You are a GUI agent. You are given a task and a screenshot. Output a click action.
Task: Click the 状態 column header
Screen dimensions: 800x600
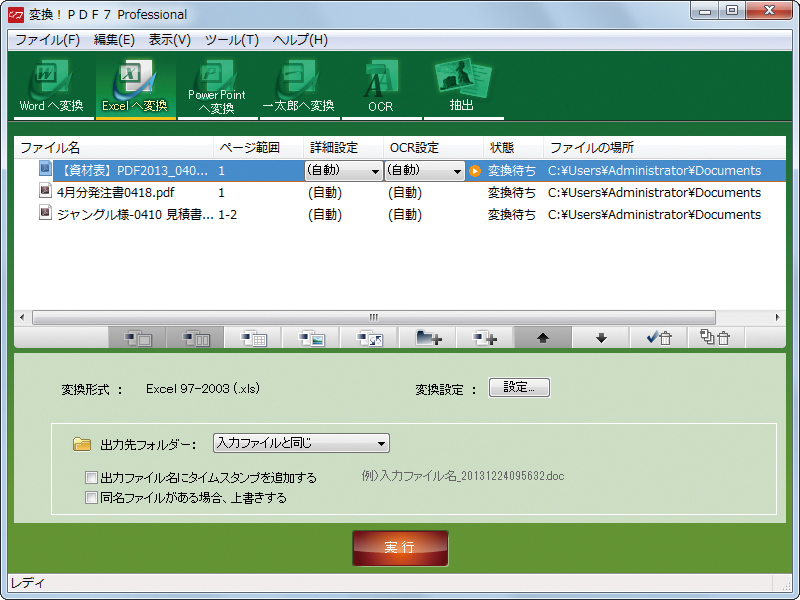pyautogui.click(x=513, y=148)
